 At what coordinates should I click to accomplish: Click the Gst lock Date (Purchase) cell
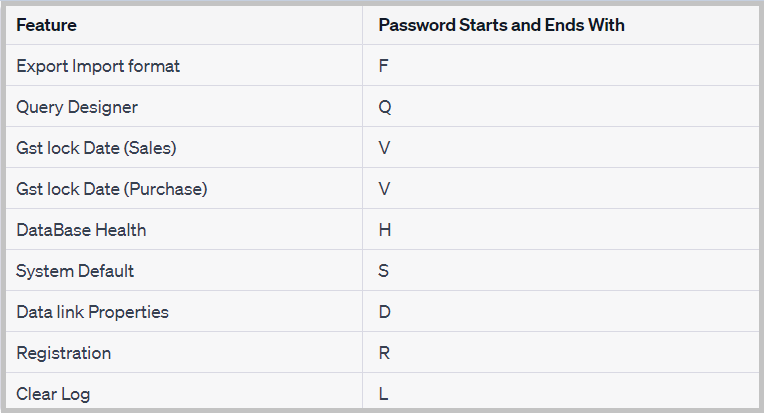tap(112, 188)
